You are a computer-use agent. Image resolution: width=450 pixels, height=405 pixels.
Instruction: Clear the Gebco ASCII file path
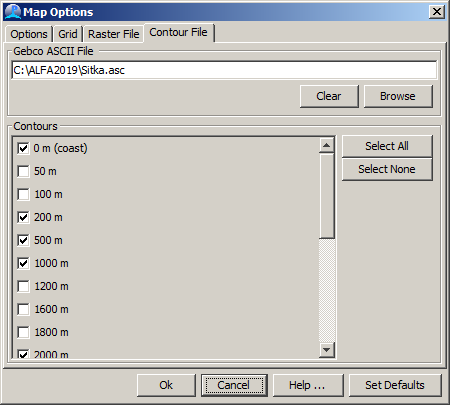pyautogui.click(x=329, y=96)
